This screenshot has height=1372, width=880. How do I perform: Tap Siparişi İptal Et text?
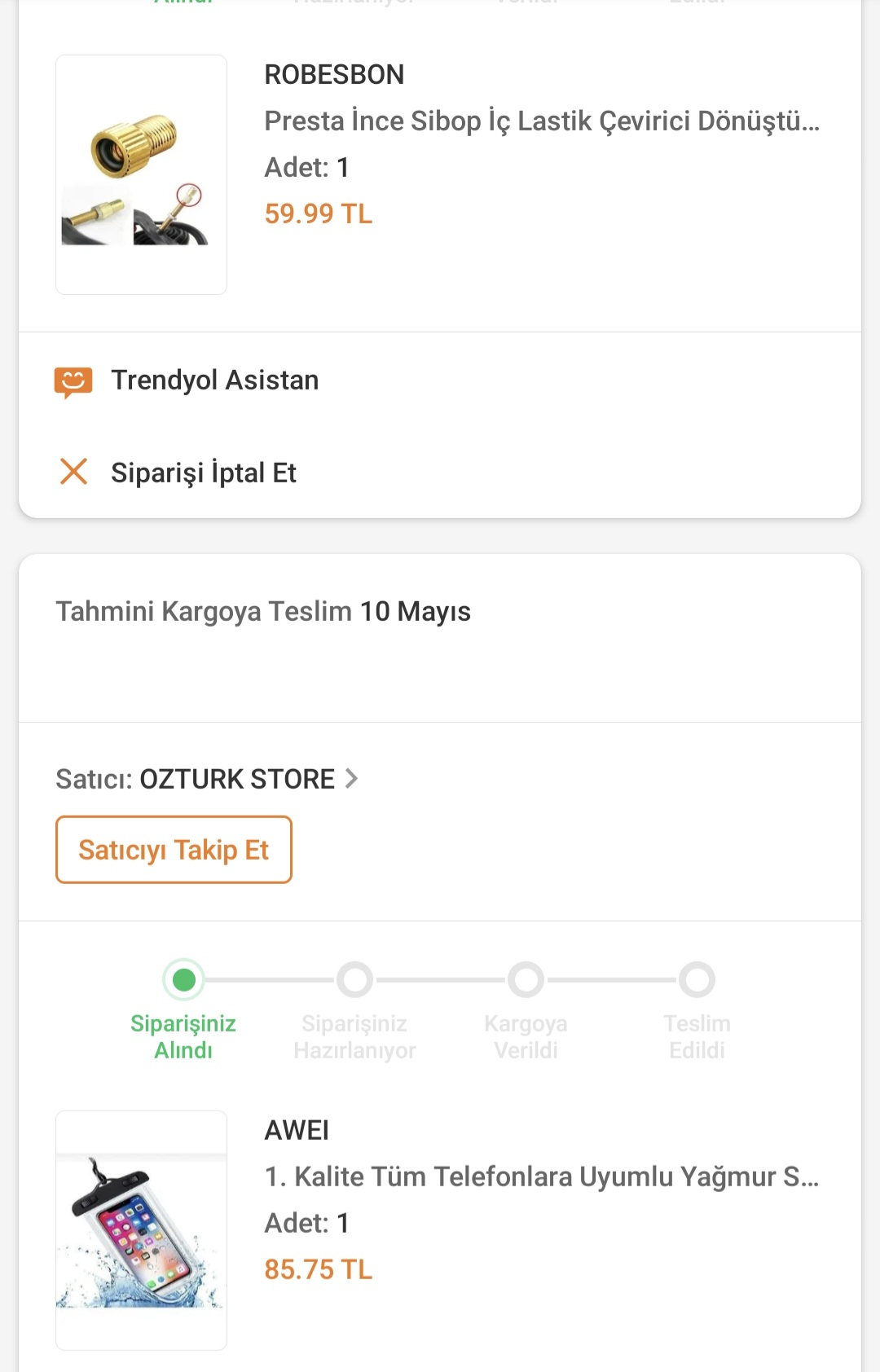point(204,473)
